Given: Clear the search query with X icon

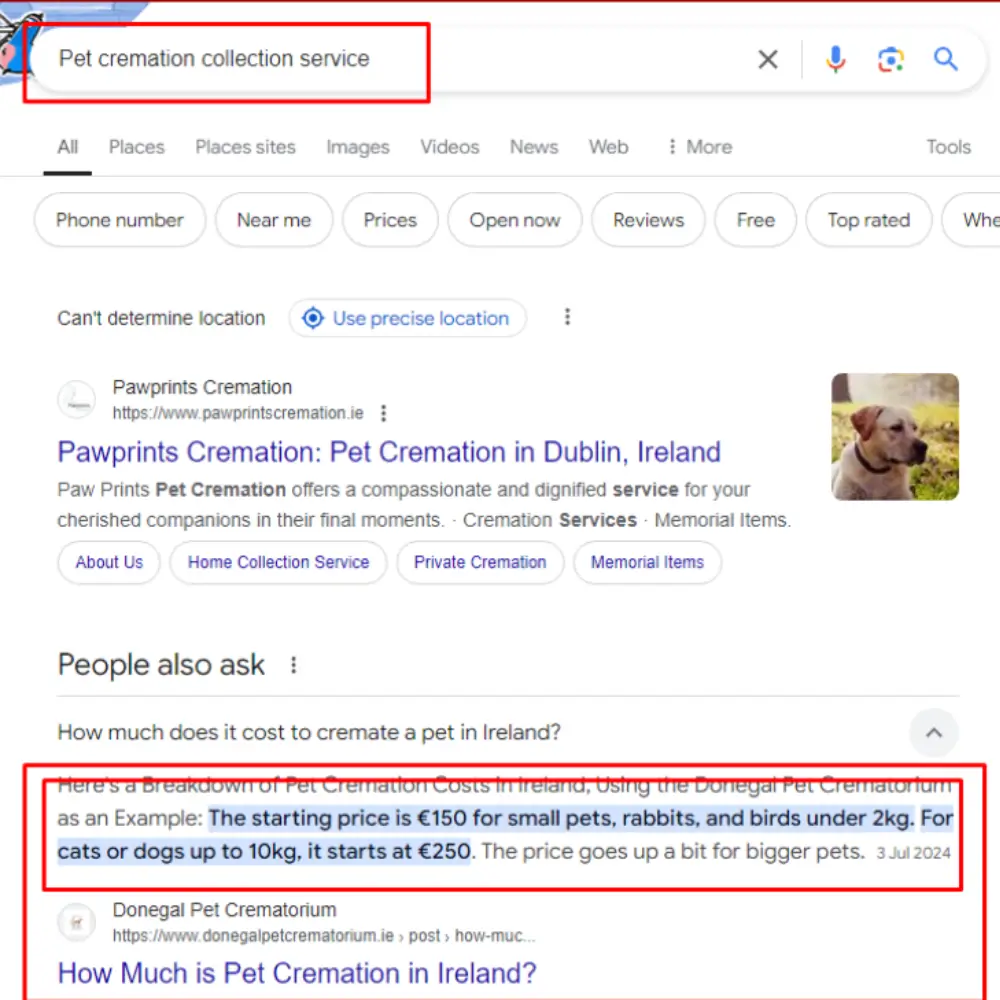Looking at the screenshot, I should [x=767, y=60].
